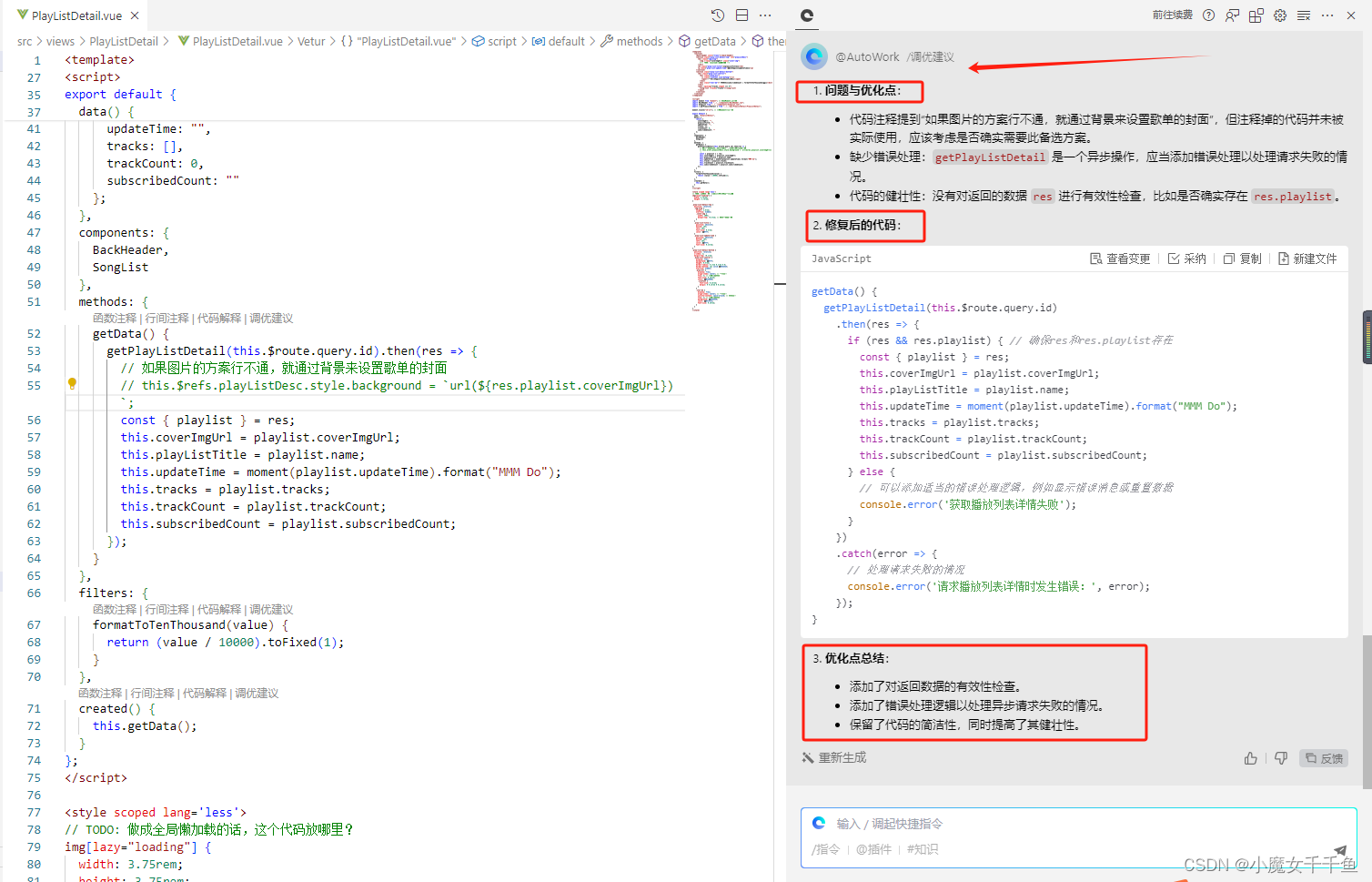Open editor more actions ellipsis
This screenshot has height=882, width=1372.
tap(765, 15)
